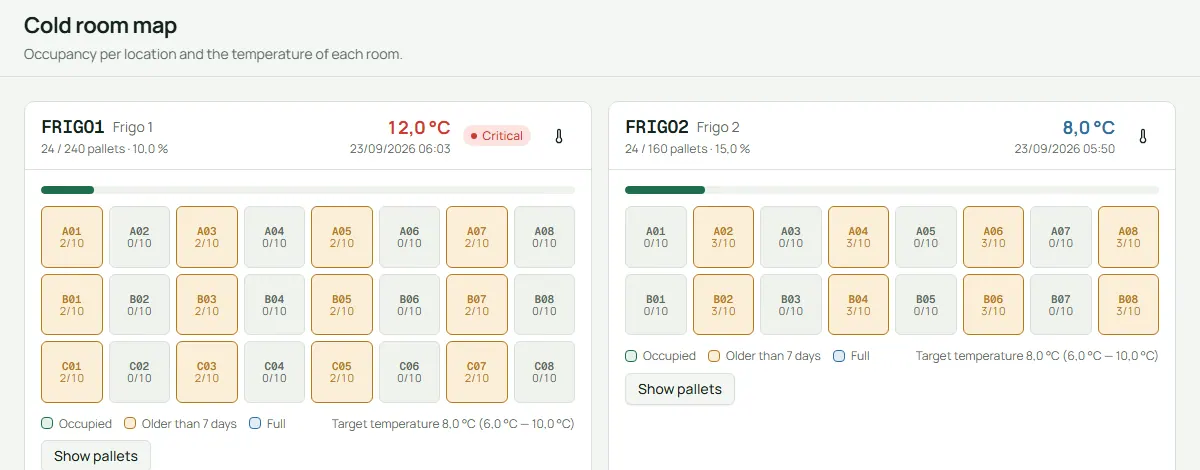
Task: Select FRIGO2 cell B01
Action: coord(656,304)
